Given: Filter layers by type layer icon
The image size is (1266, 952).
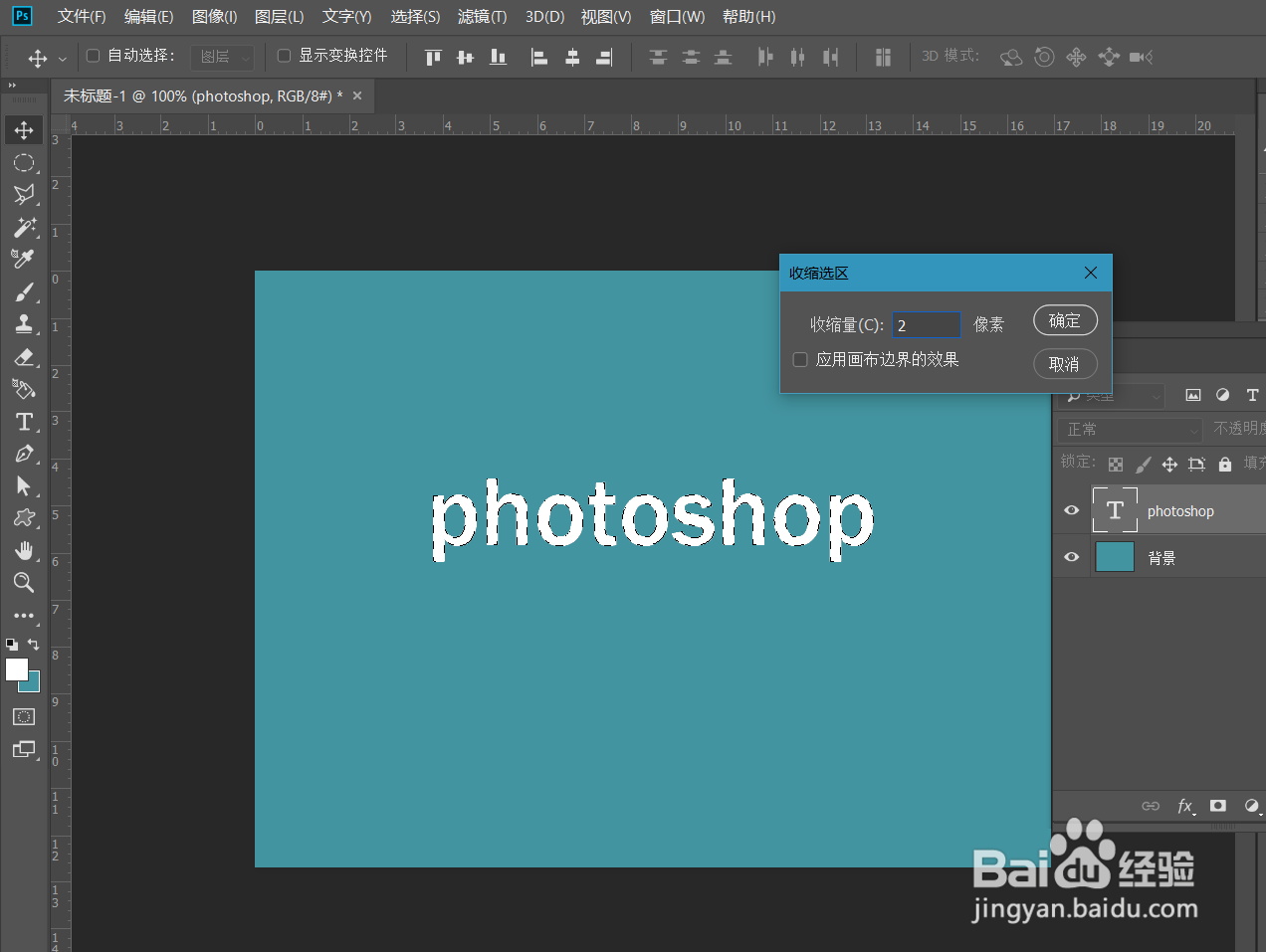Looking at the screenshot, I should pos(1252,395).
